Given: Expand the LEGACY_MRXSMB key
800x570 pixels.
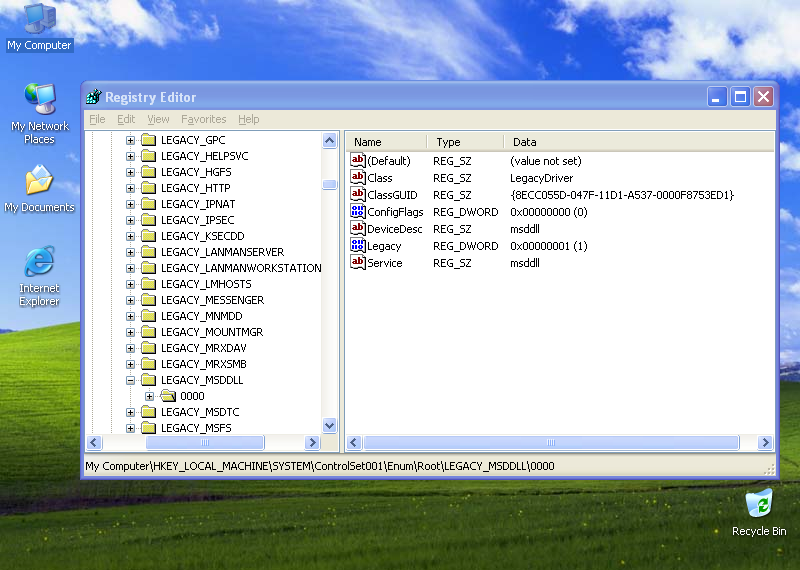Looking at the screenshot, I should coord(130,364).
